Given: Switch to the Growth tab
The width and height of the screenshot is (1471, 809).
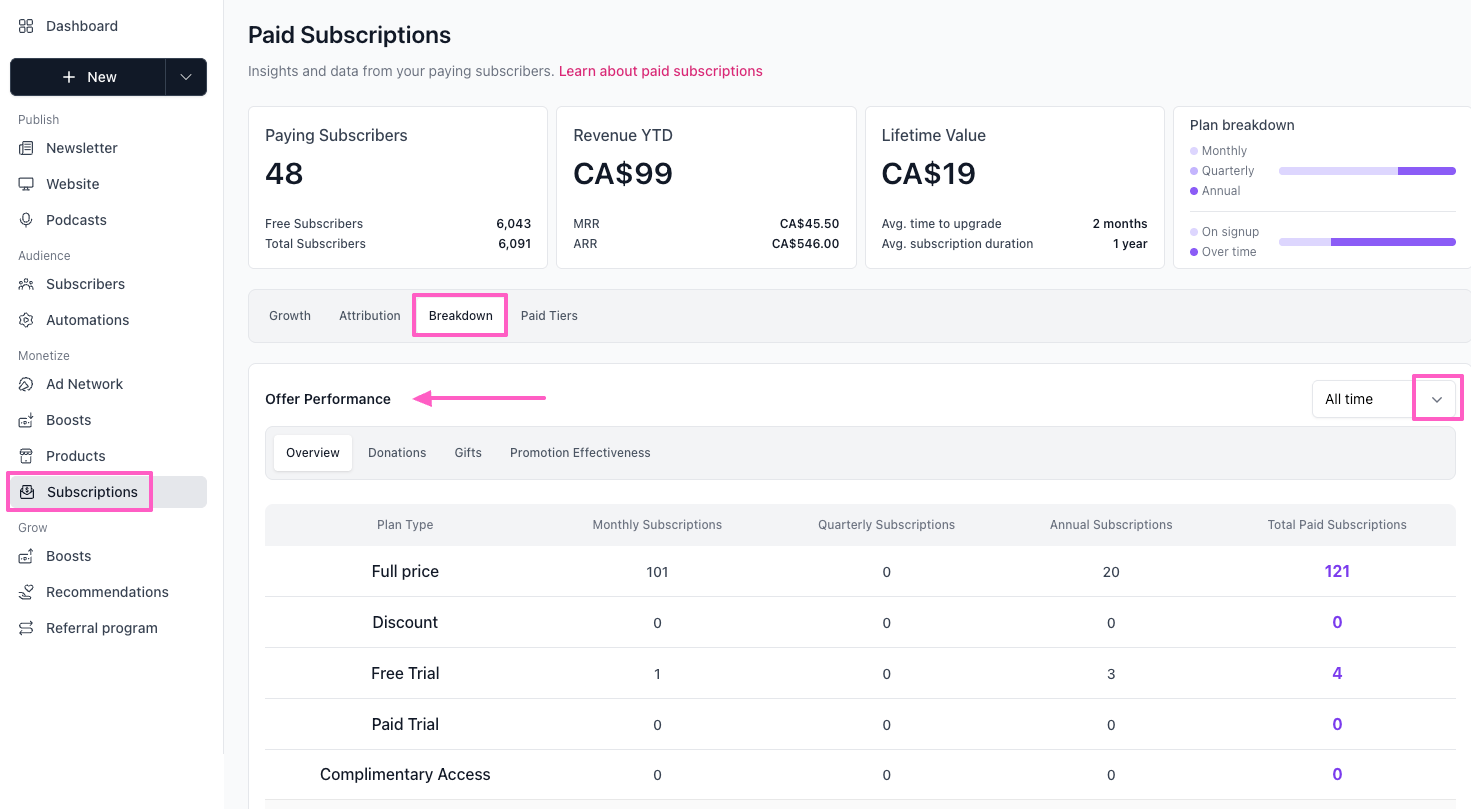Looking at the screenshot, I should [290, 316].
